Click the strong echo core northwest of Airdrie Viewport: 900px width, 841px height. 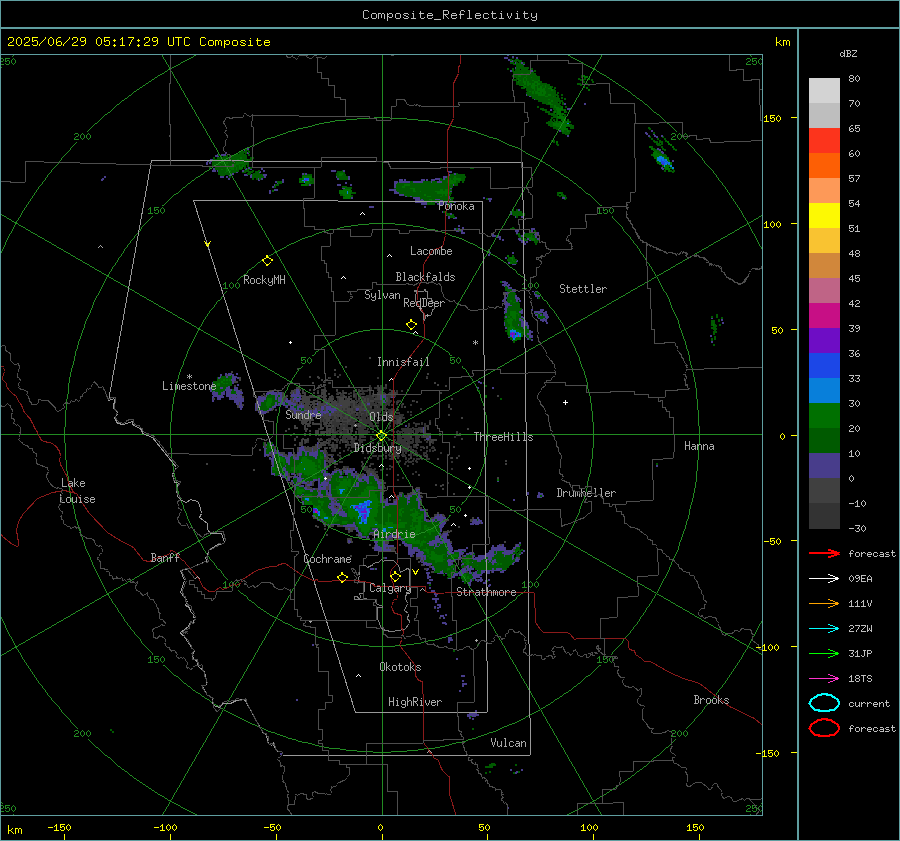click(363, 509)
